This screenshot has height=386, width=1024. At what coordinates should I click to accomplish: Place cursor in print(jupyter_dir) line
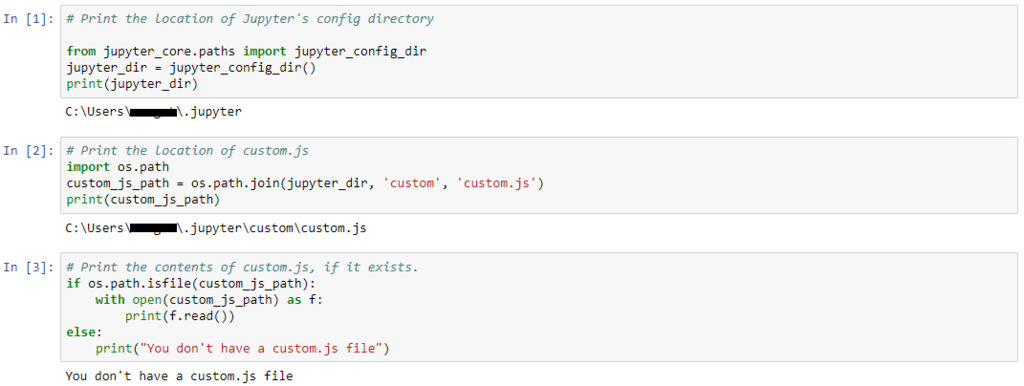pyautogui.click(x=133, y=84)
